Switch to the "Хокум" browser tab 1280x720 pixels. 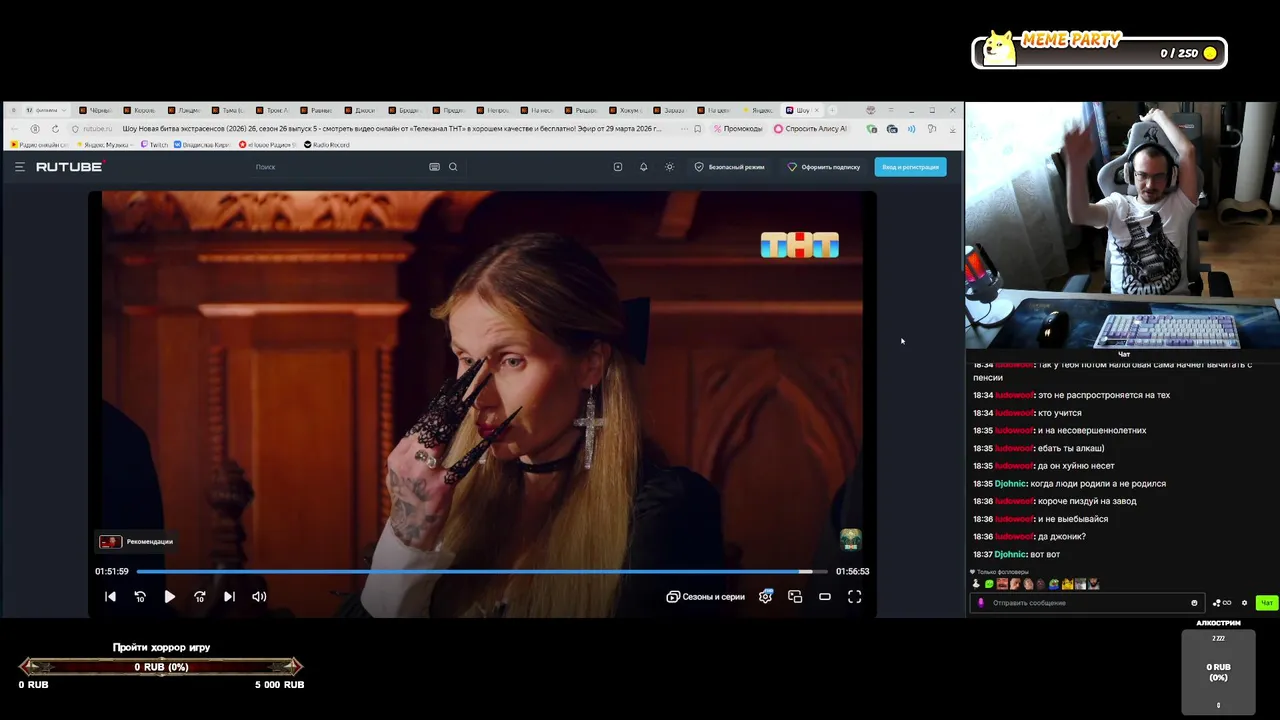pos(627,110)
